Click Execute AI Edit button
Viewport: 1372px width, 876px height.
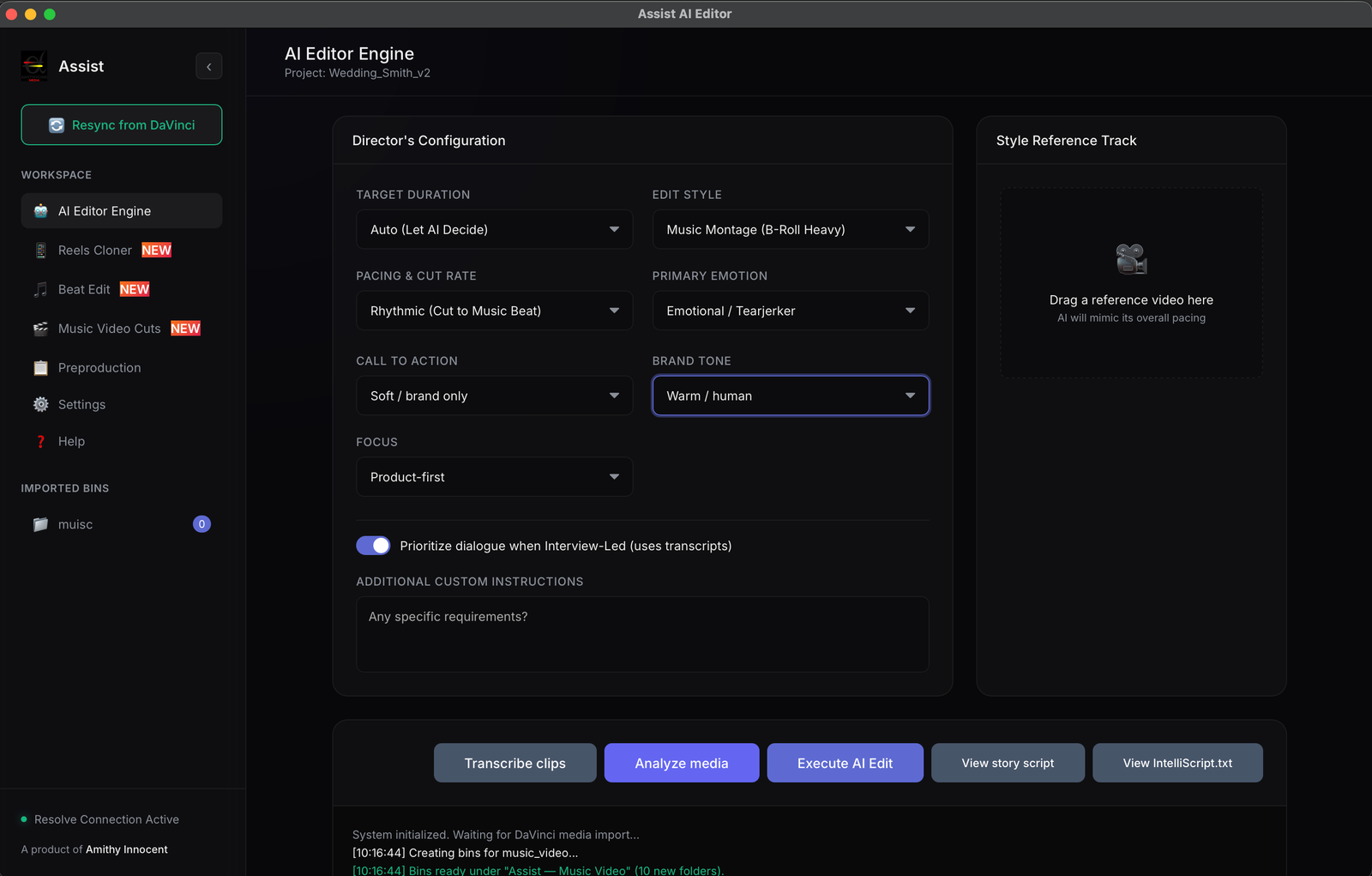[845, 763]
